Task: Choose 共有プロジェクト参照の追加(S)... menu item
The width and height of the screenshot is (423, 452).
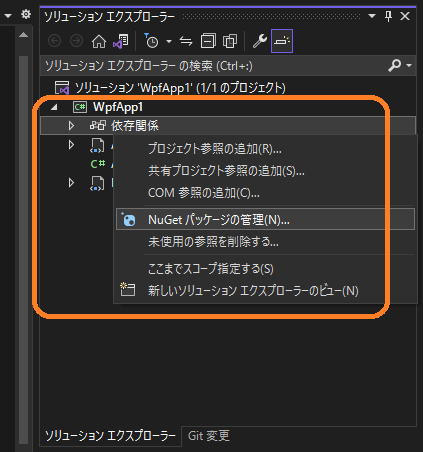Action: click(x=265, y=171)
